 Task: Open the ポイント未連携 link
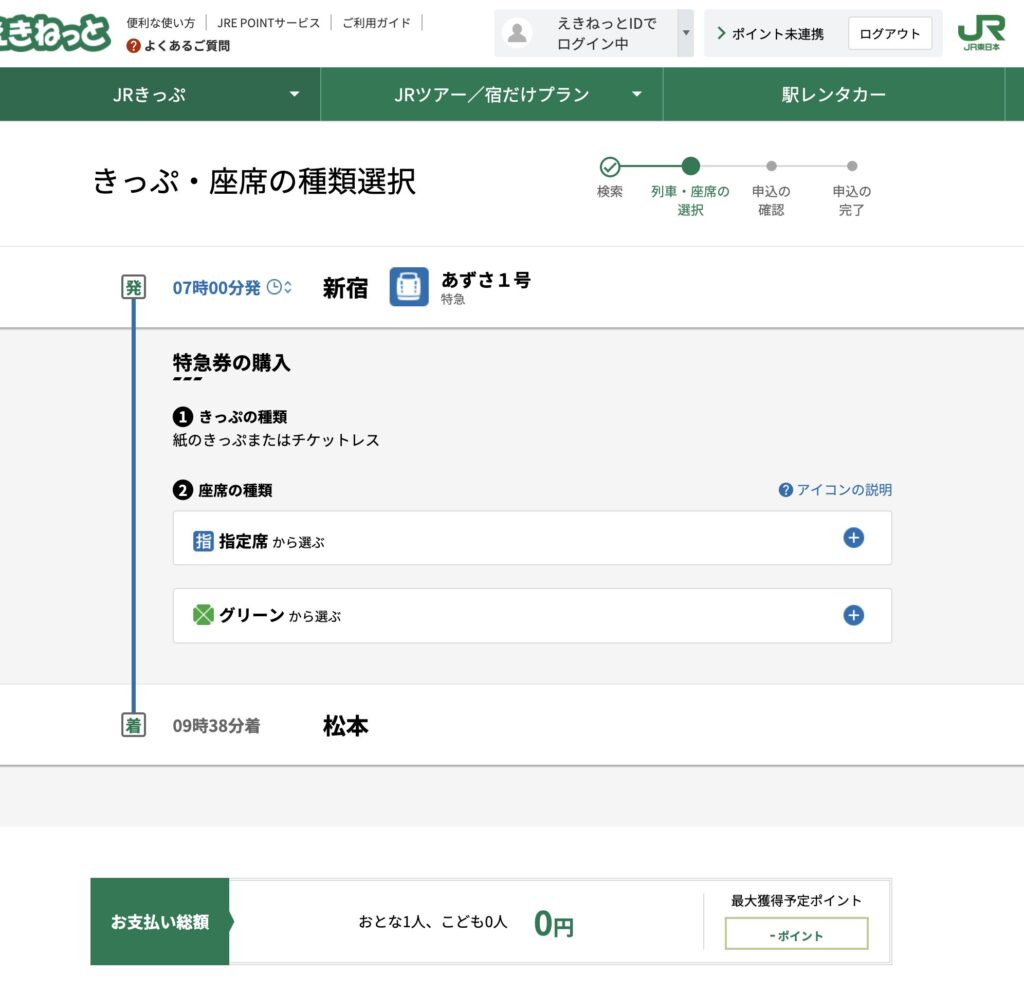[770, 34]
